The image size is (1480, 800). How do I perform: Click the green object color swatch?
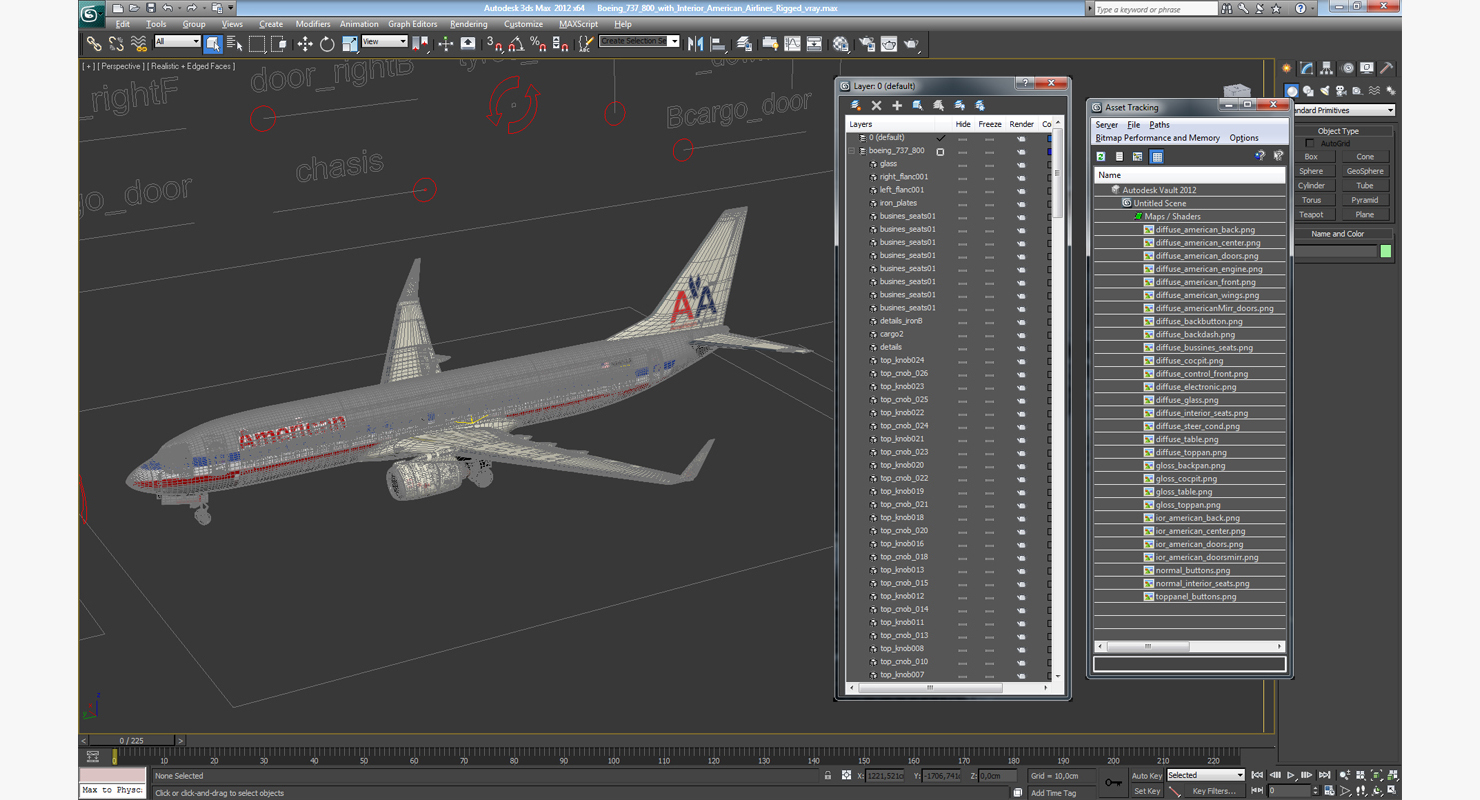click(1385, 252)
